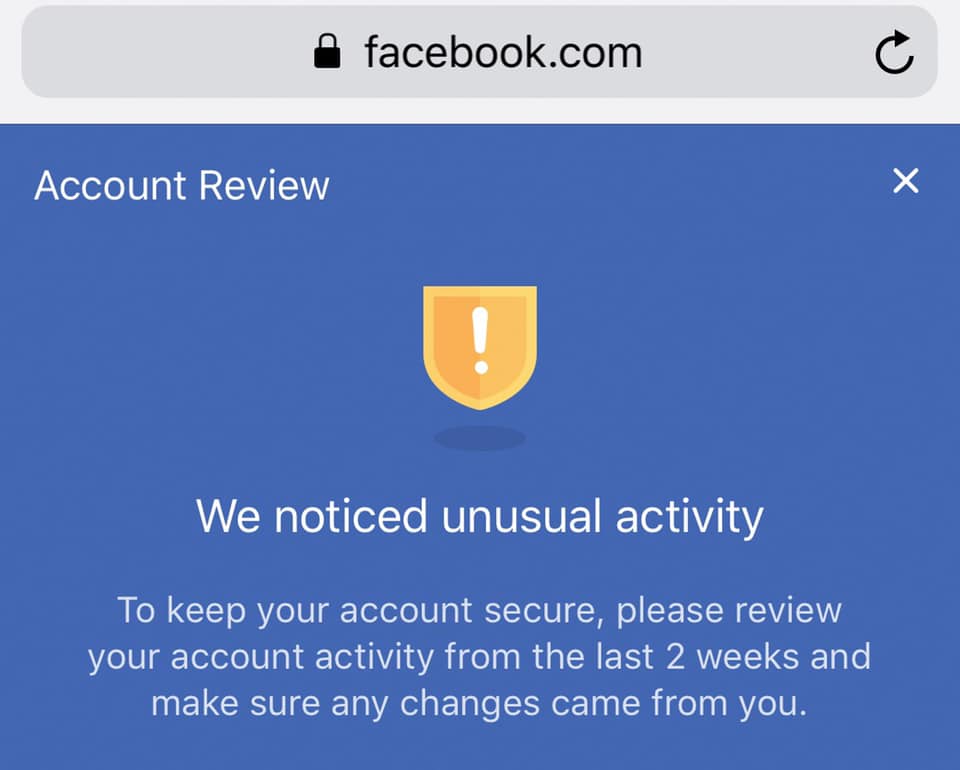The width and height of the screenshot is (960, 770).
Task: Tap blue header space between title and X
Action: [x=610, y=184]
